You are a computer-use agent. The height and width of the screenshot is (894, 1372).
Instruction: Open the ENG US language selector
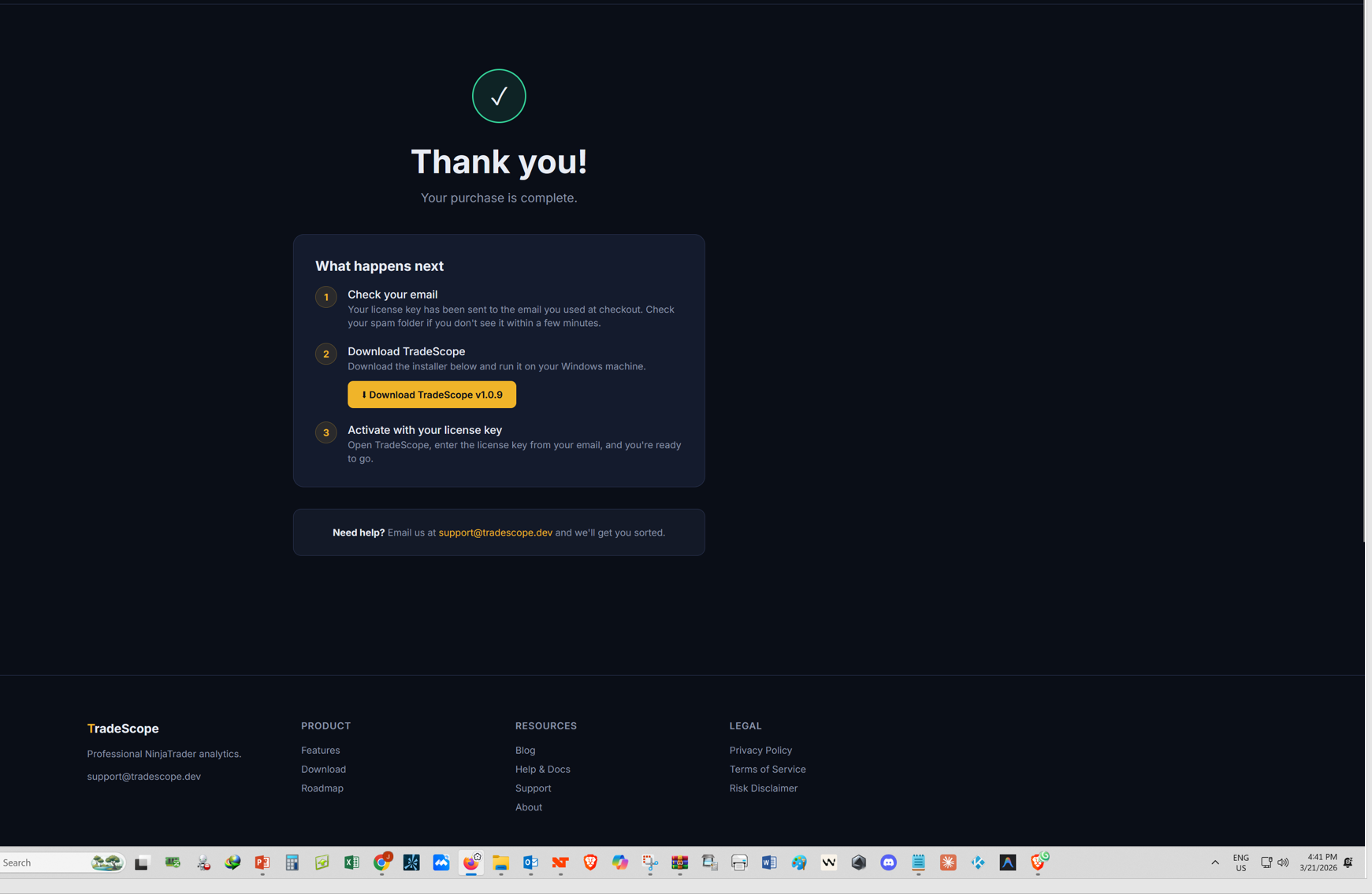pos(1240,862)
